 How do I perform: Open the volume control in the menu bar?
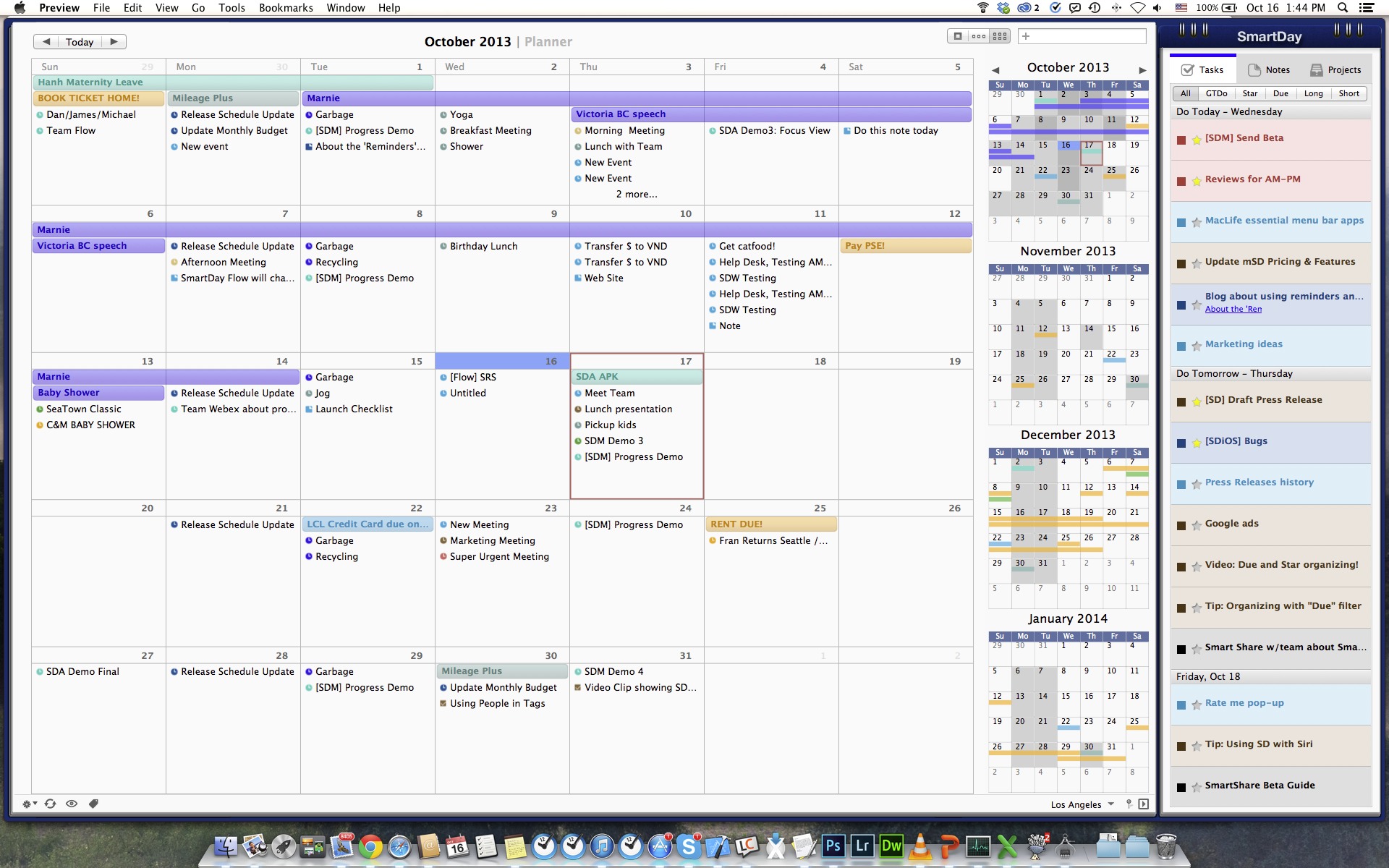tap(1157, 8)
